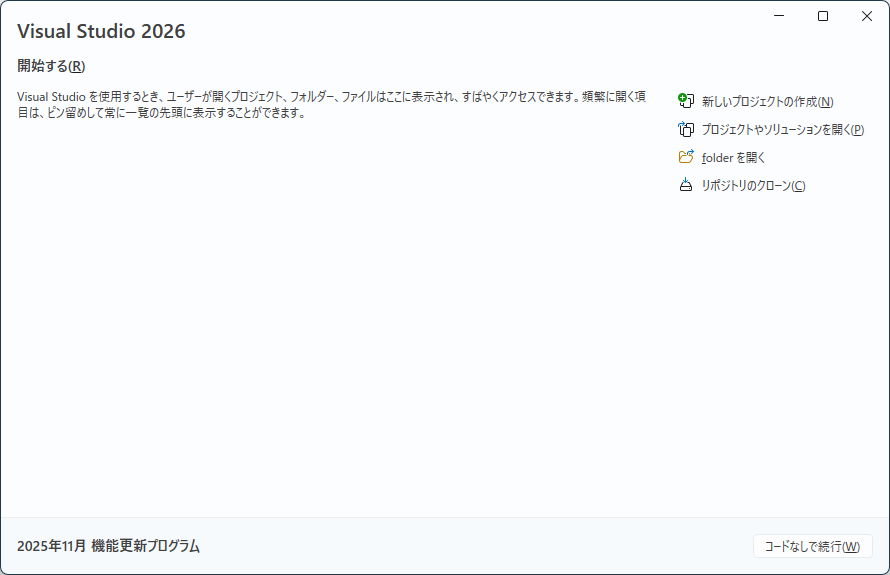890x575 pixels.
Task: Click the clone repository icon
Action: tap(685, 185)
